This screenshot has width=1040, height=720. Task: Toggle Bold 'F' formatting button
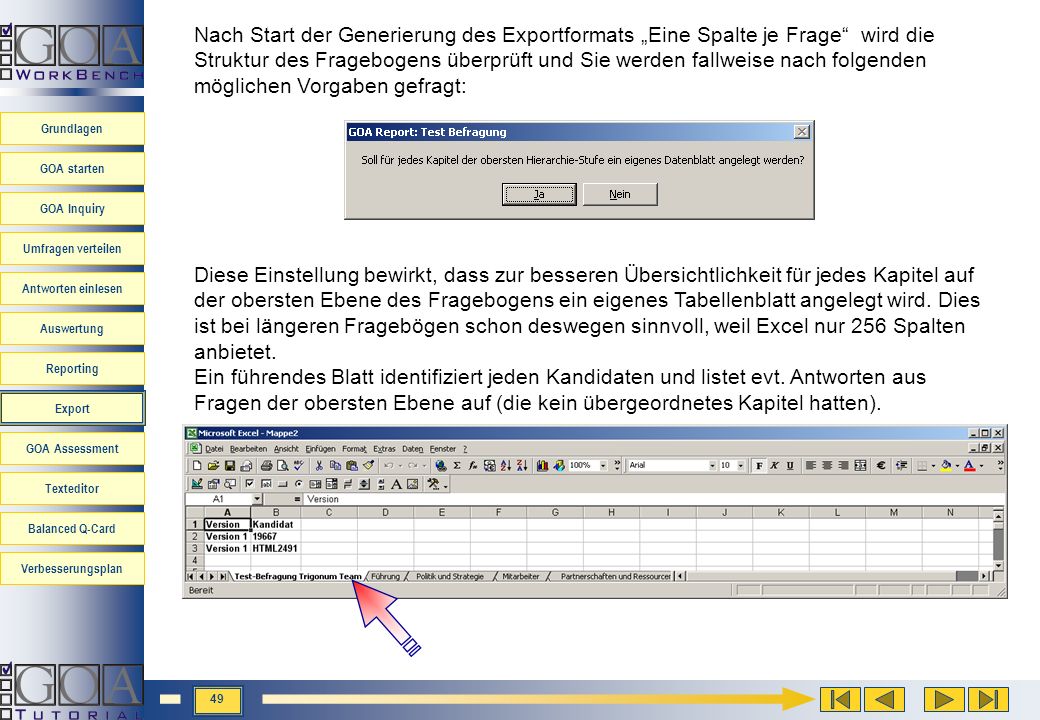pos(759,465)
